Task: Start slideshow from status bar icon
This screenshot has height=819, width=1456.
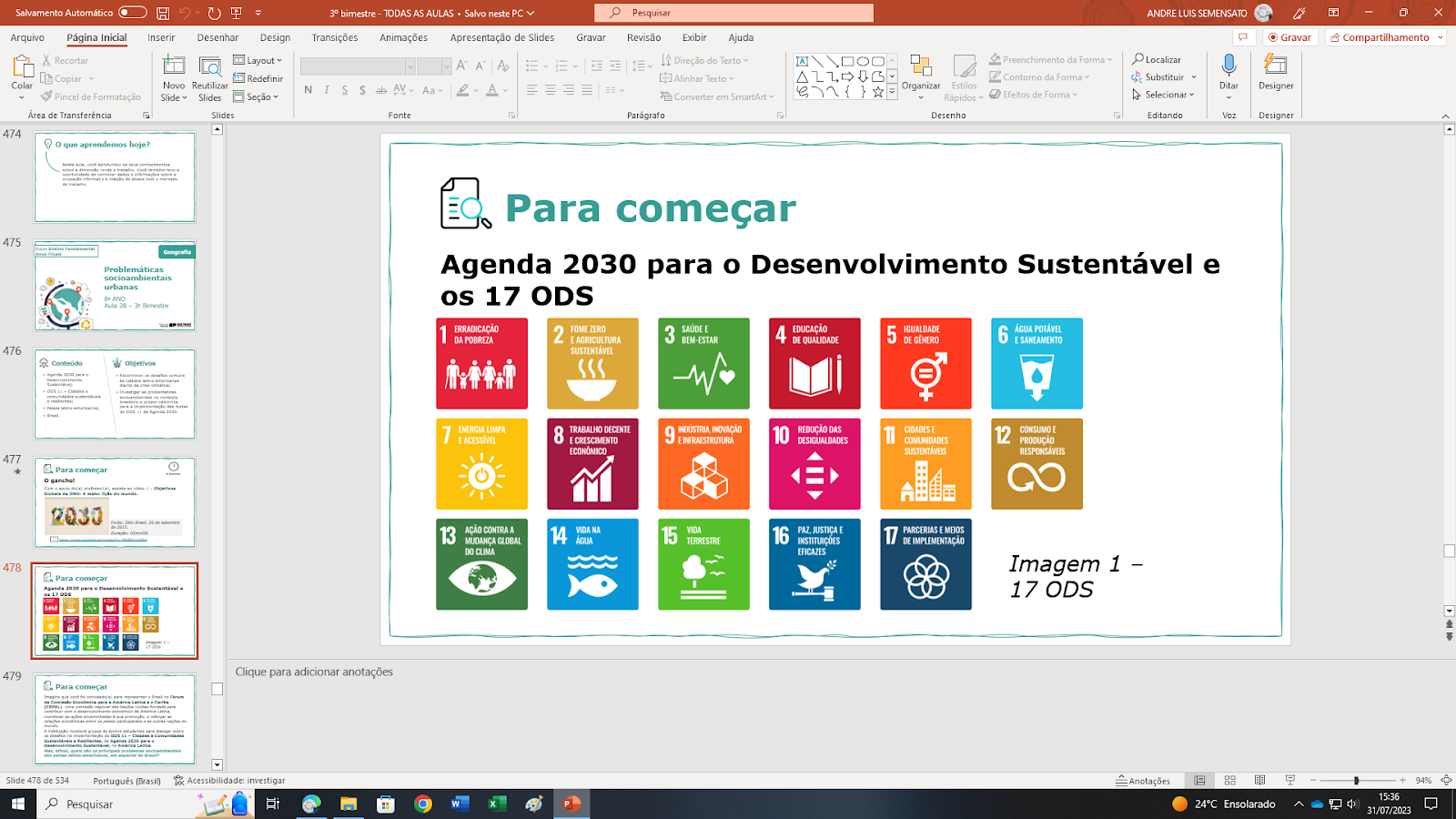Action: click(x=1289, y=780)
